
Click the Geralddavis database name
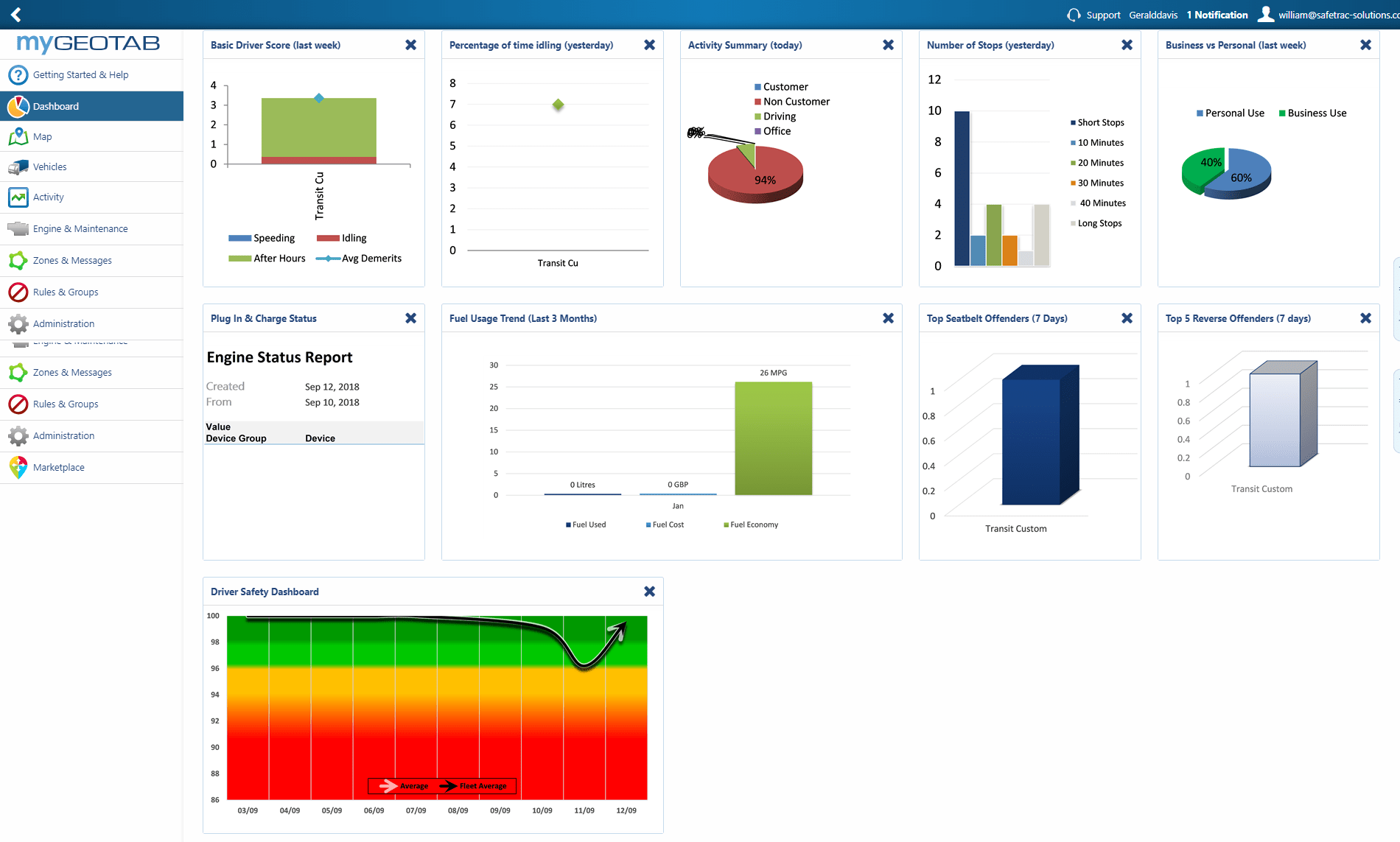(x=1153, y=15)
